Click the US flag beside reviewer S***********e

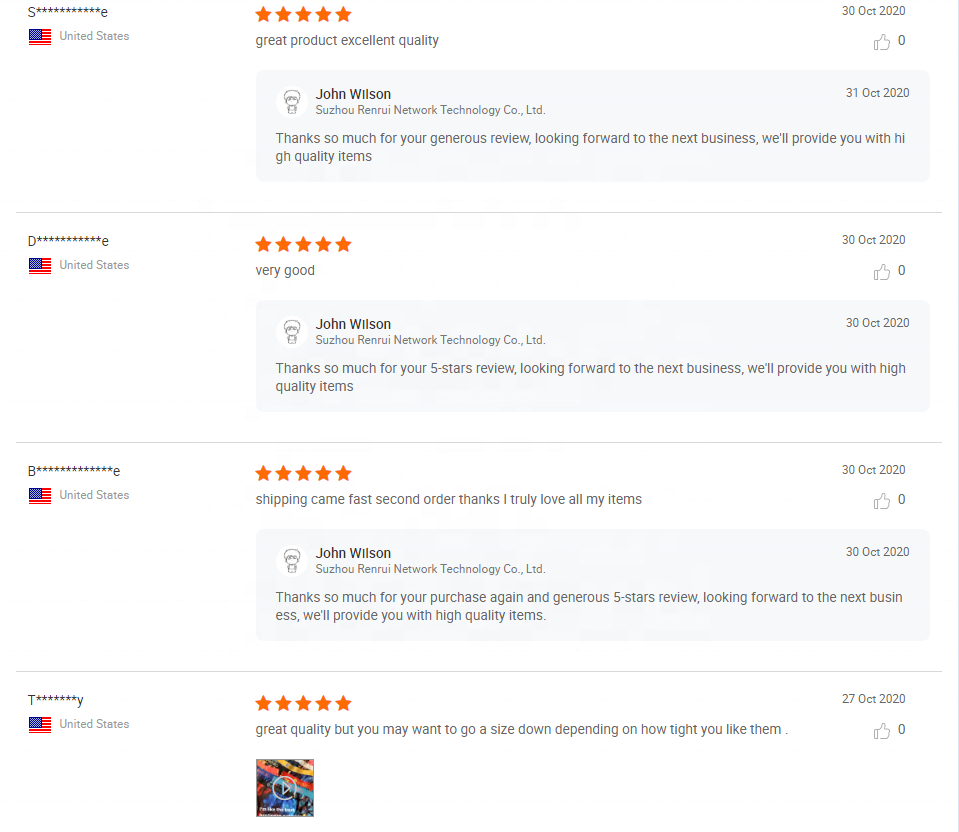[x=40, y=37]
